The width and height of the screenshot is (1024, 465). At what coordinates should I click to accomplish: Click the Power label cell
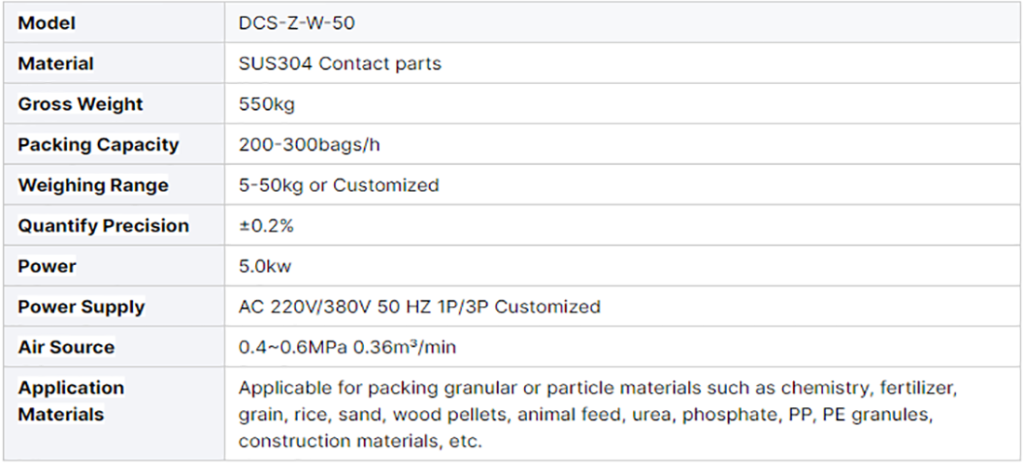(x=47, y=266)
